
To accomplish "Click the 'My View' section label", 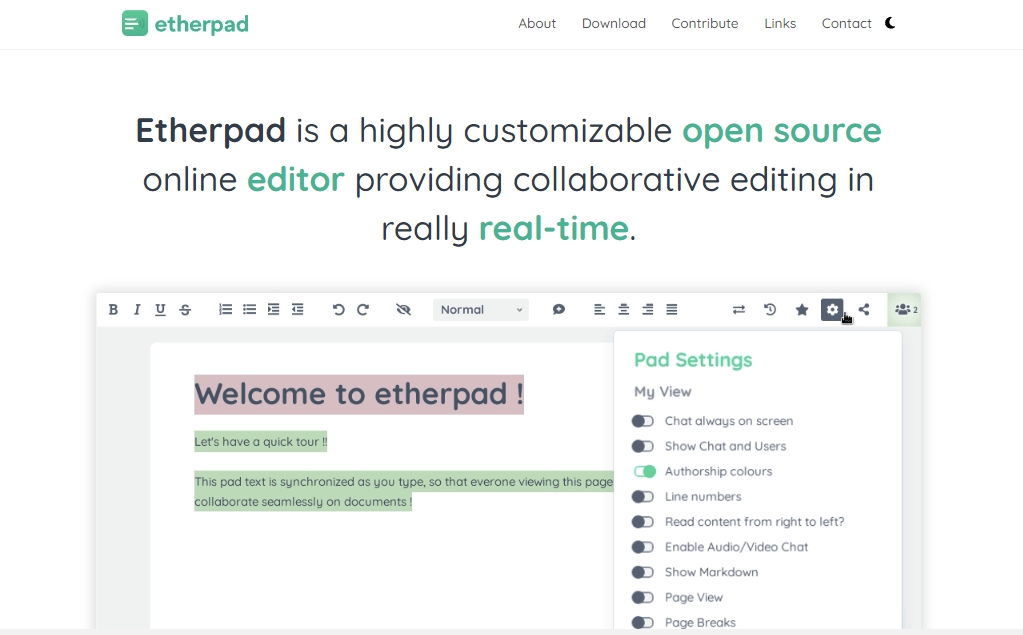I will 662,392.
